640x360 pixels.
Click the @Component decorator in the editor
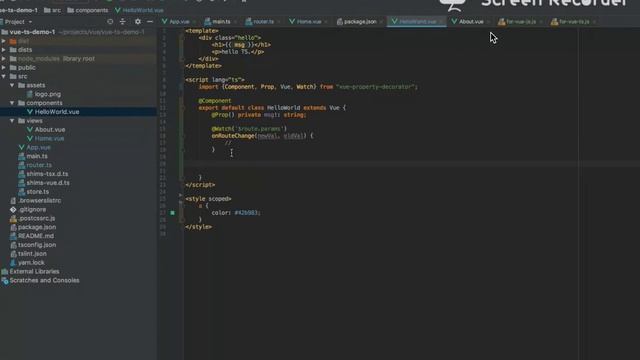click(x=215, y=101)
